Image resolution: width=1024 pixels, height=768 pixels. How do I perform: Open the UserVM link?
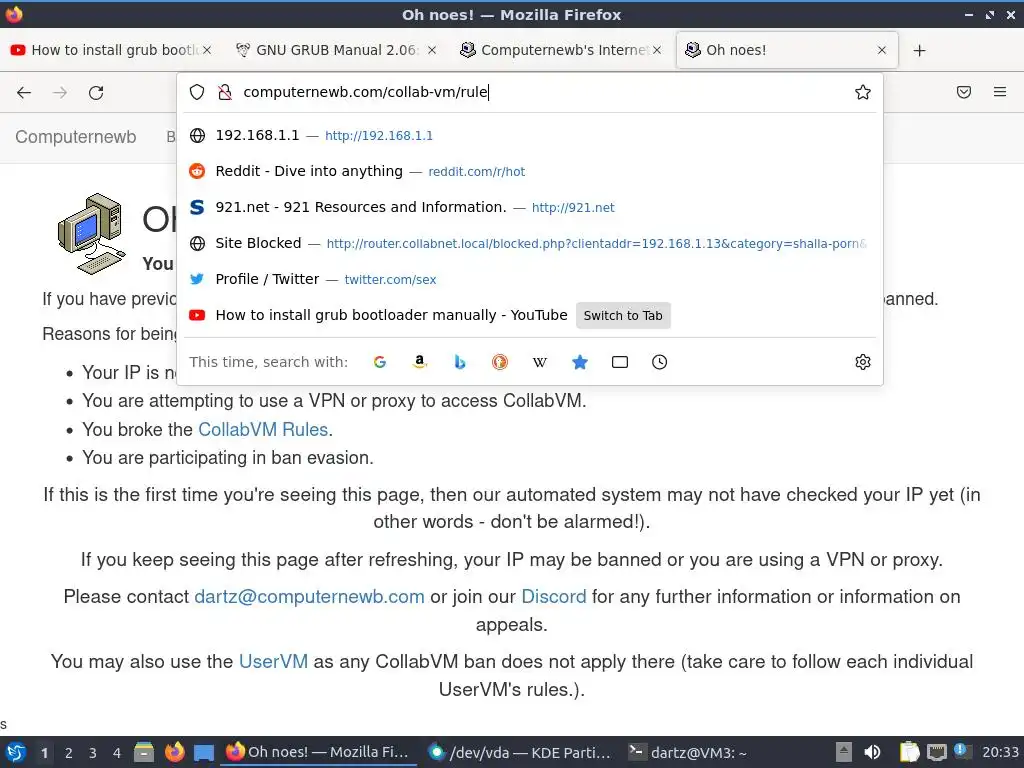coord(273,661)
